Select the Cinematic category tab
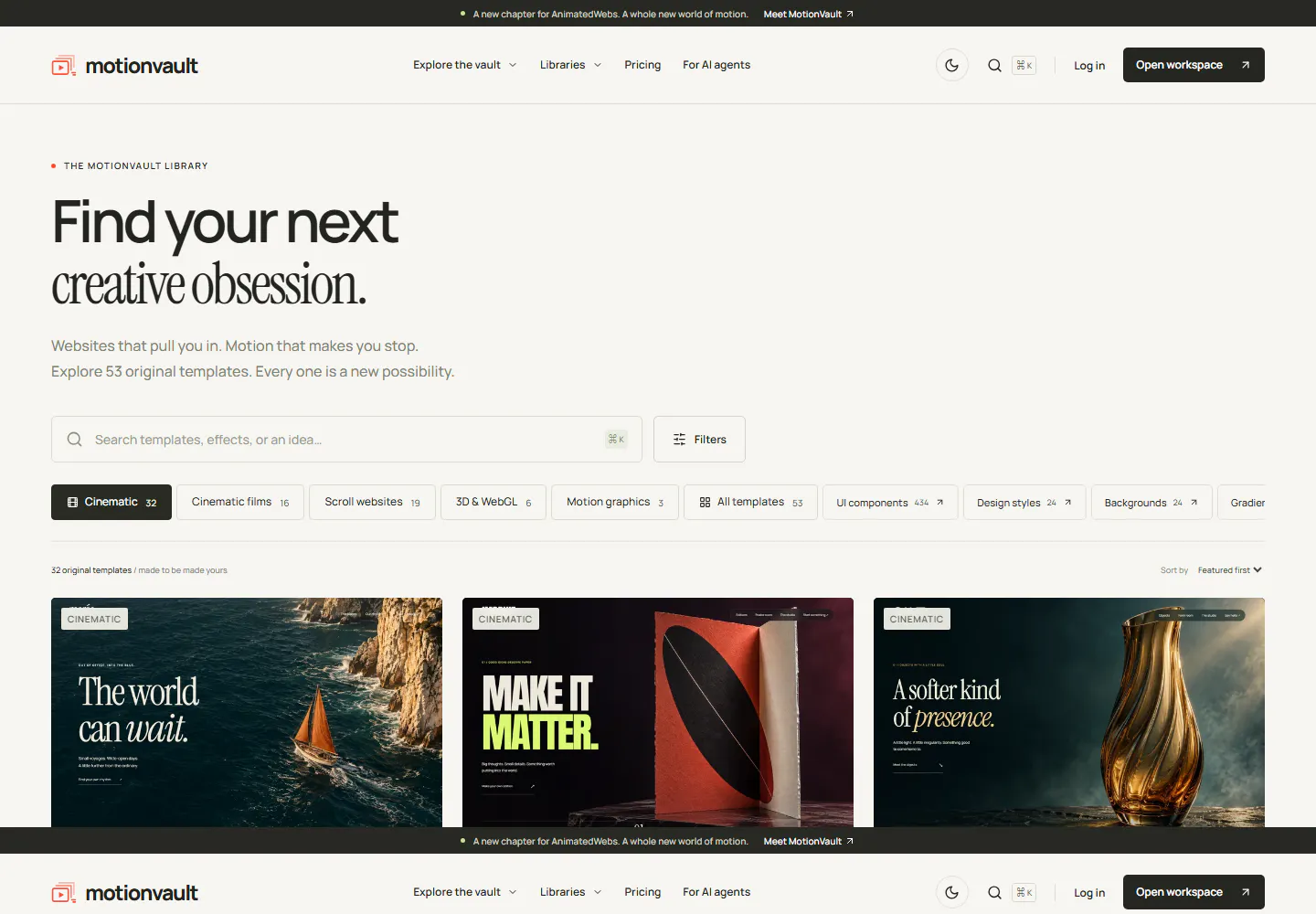1316x914 pixels. click(111, 502)
